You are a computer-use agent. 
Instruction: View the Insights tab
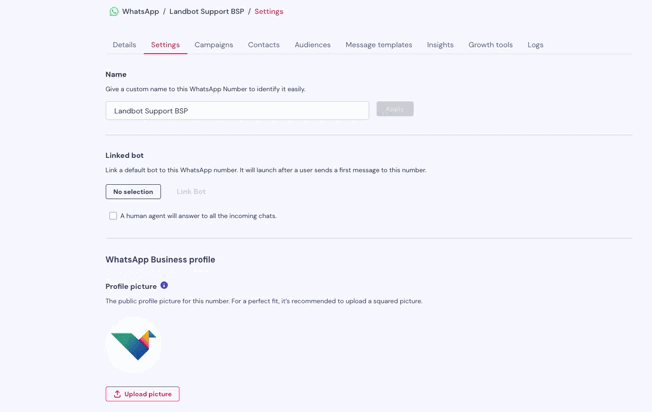point(440,45)
